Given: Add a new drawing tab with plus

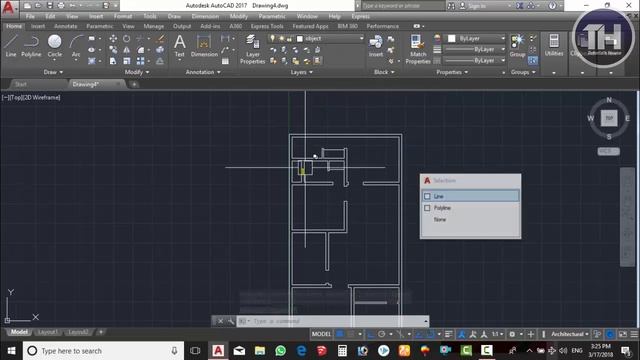Looking at the screenshot, I should tap(134, 84).
